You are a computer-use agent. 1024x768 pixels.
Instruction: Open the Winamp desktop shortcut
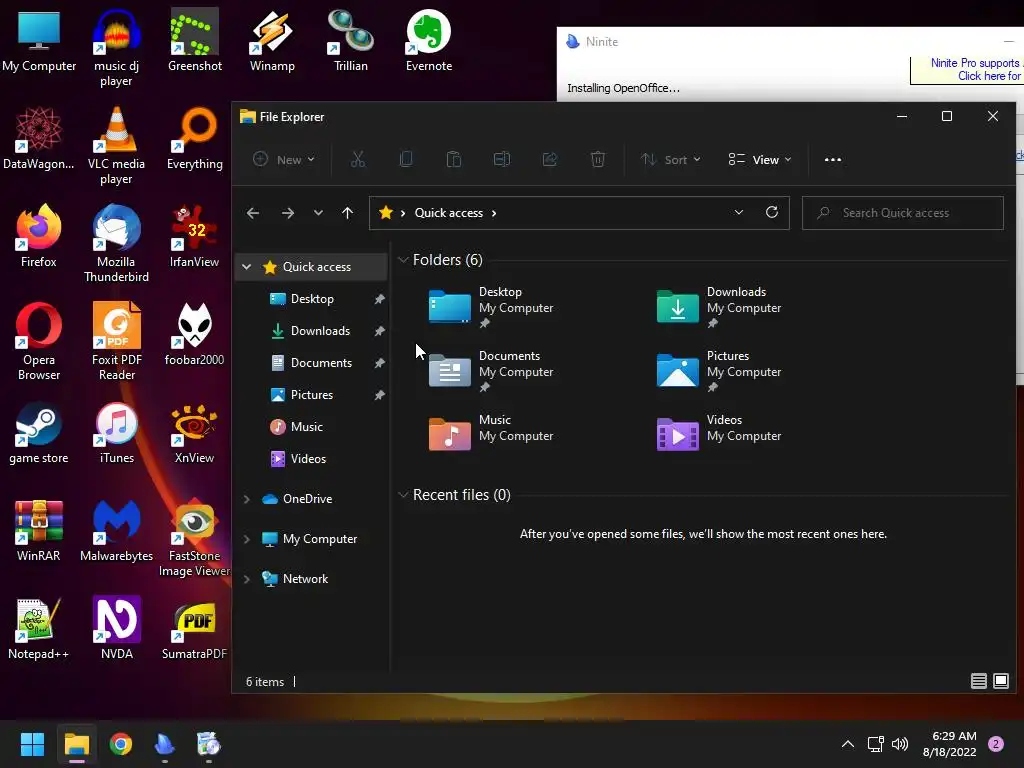coord(272,40)
